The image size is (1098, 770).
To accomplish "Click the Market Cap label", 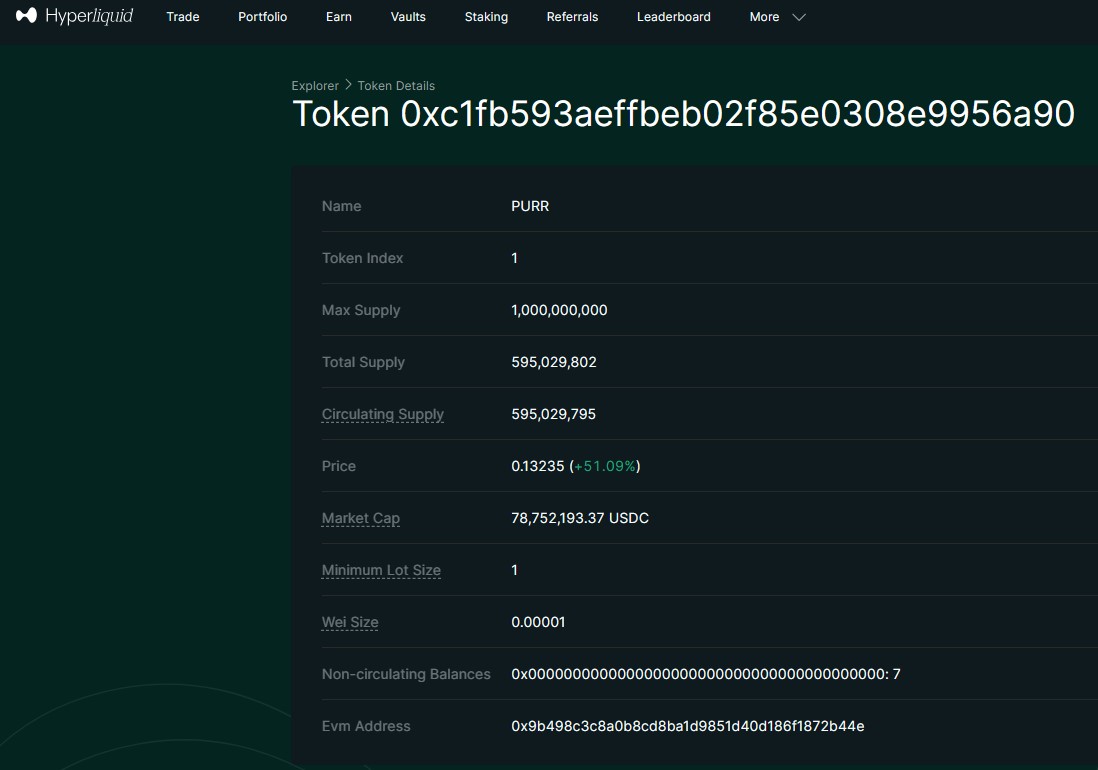I will pyautogui.click(x=361, y=518).
